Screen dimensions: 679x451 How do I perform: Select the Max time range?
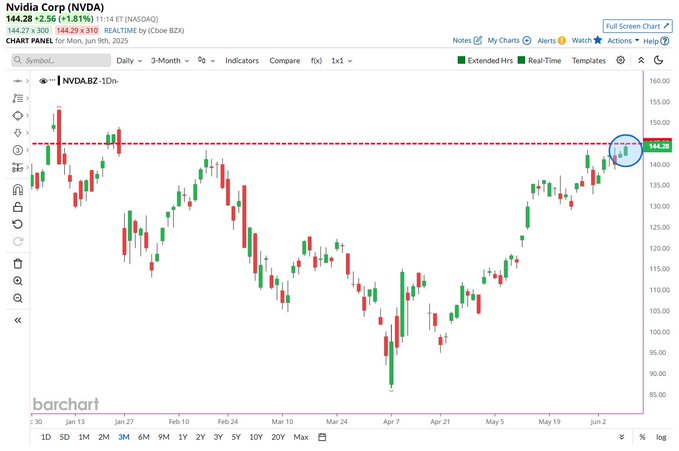(x=301, y=437)
